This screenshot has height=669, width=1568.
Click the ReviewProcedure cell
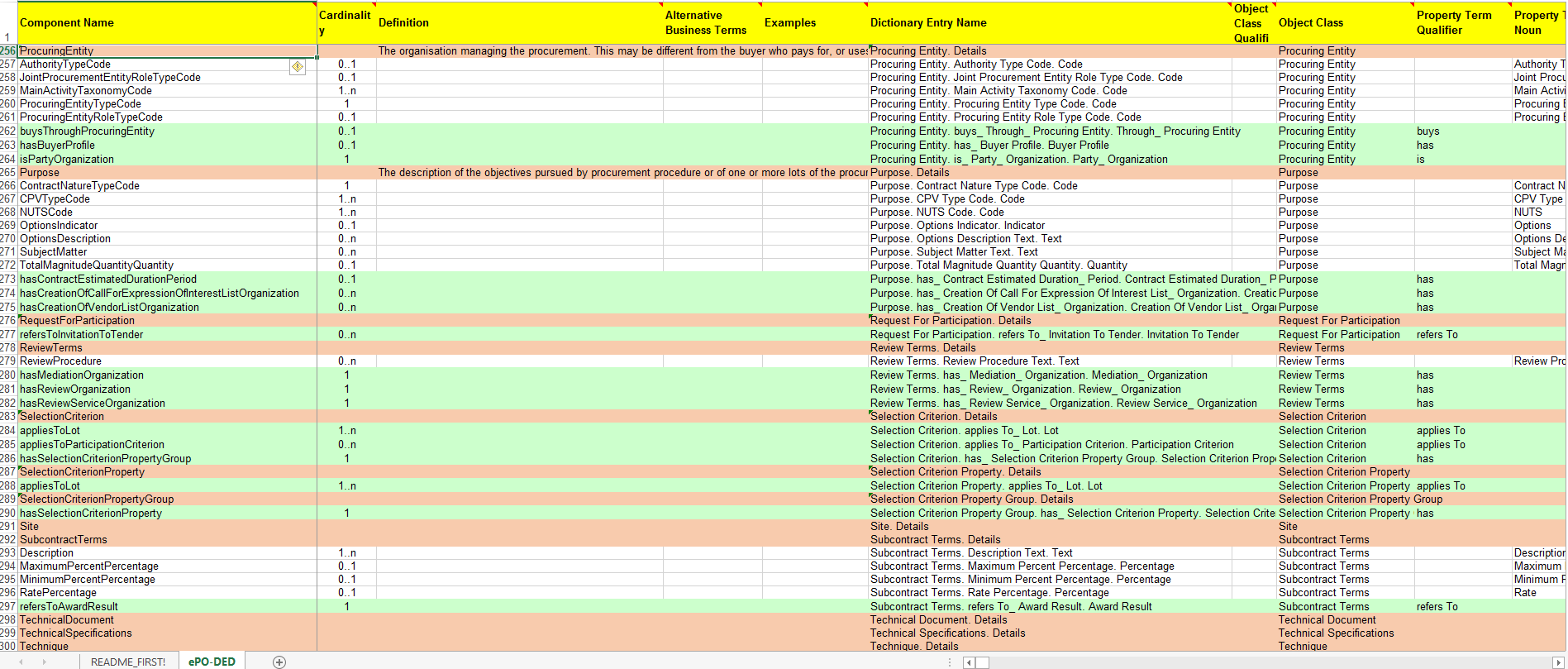[x=167, y=361]
